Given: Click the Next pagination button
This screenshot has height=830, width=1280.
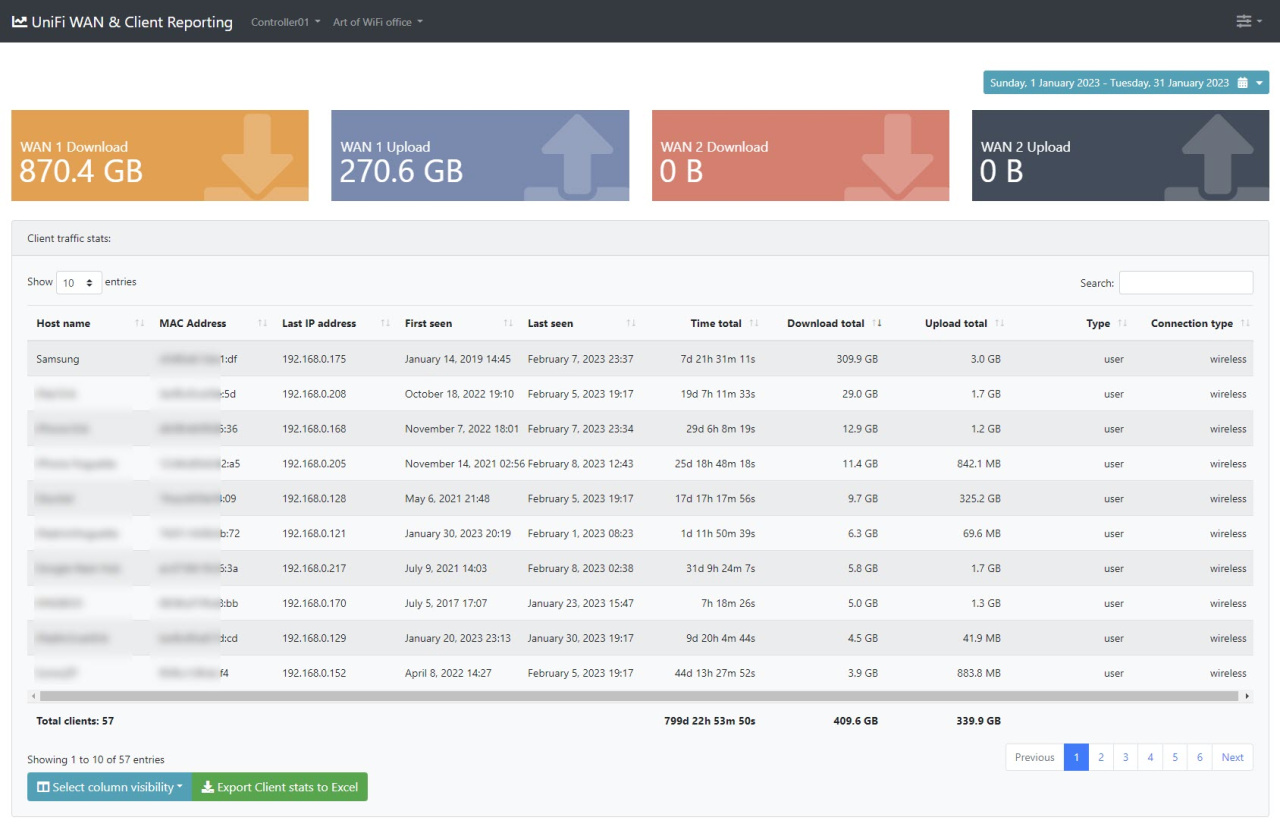Looking at the screenshot, I should click(1232, 757).
